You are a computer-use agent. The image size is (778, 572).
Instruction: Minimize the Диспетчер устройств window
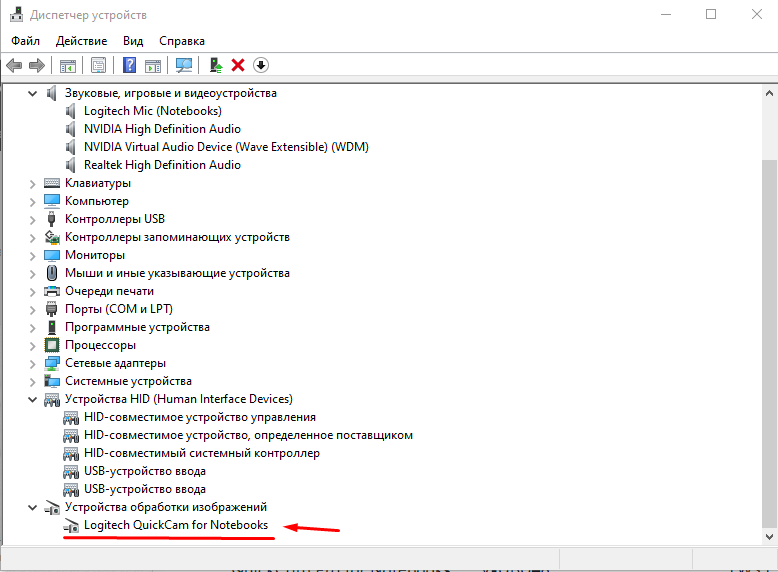pos(666,14)
